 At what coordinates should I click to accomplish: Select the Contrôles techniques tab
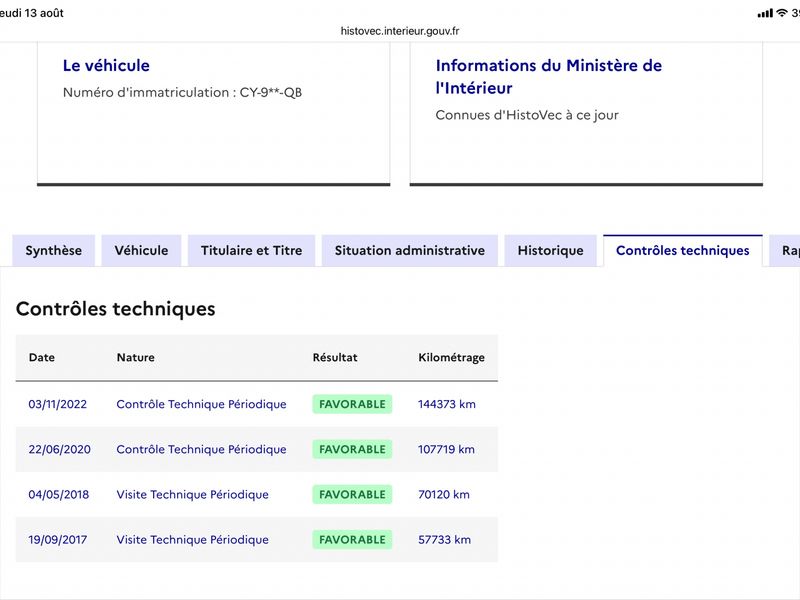pyautogui.click(x=683, y=251)
